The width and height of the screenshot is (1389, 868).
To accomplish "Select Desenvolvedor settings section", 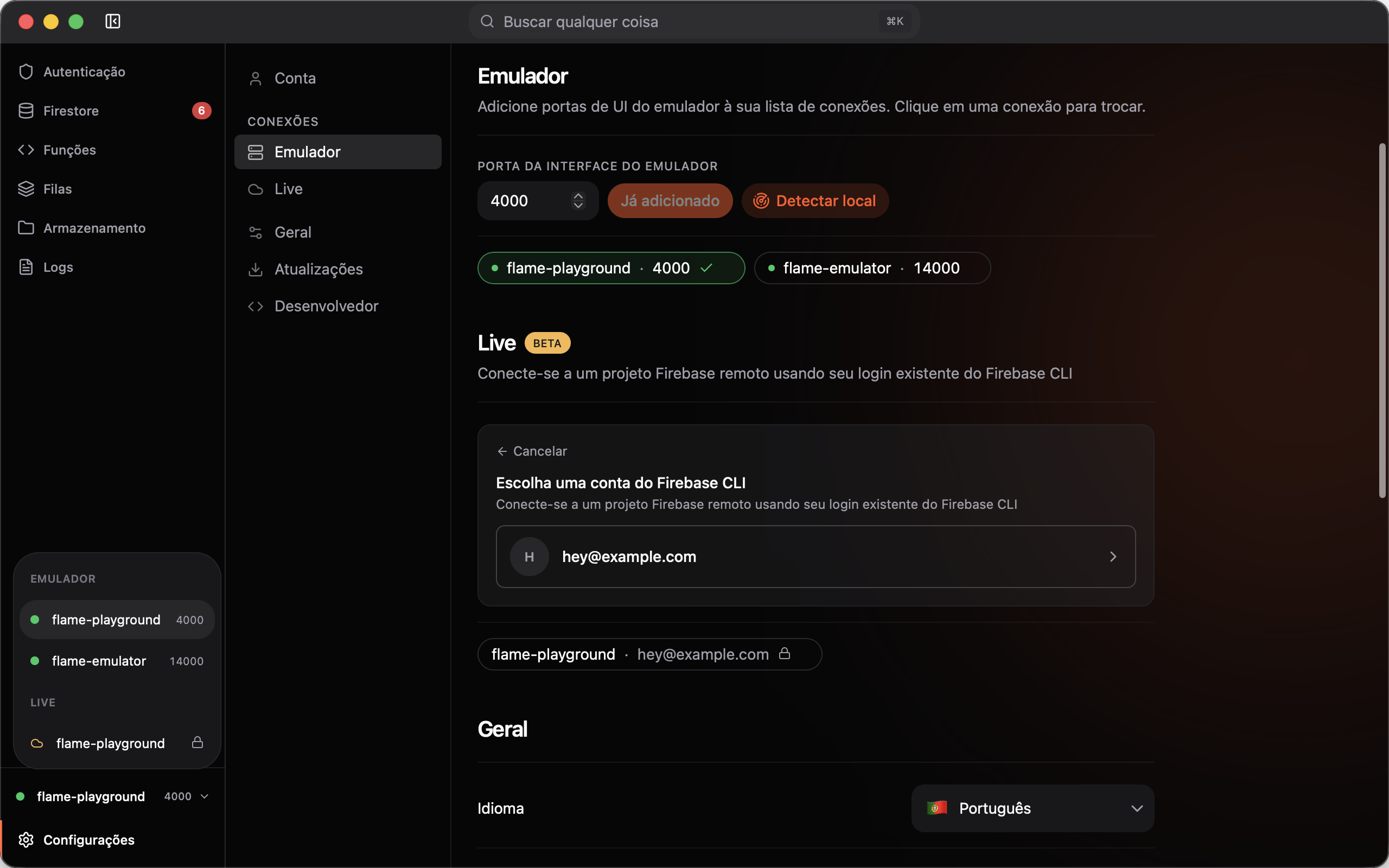I will coord(337,306).
